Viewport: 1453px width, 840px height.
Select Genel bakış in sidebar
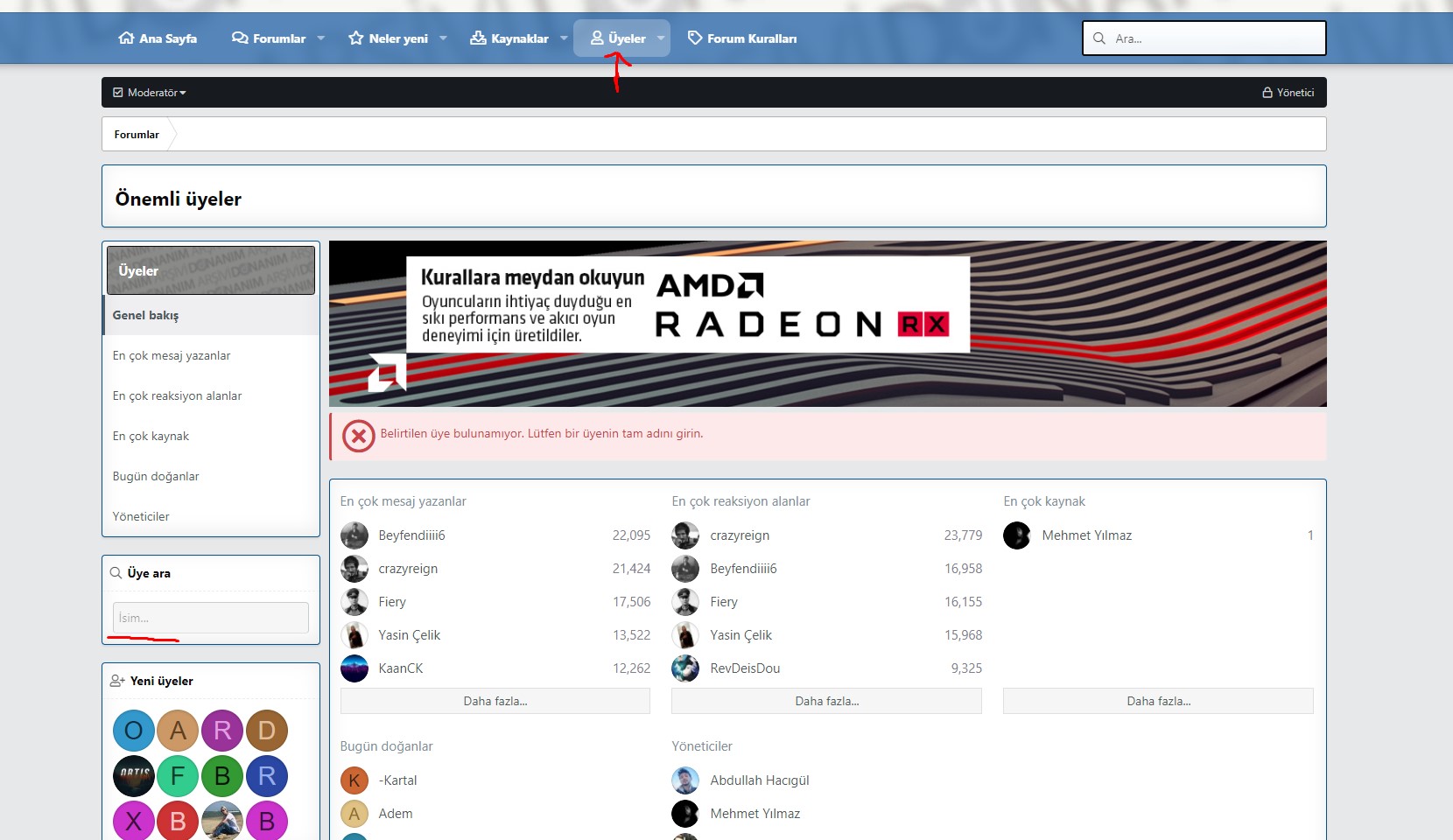tap(211, 315)
